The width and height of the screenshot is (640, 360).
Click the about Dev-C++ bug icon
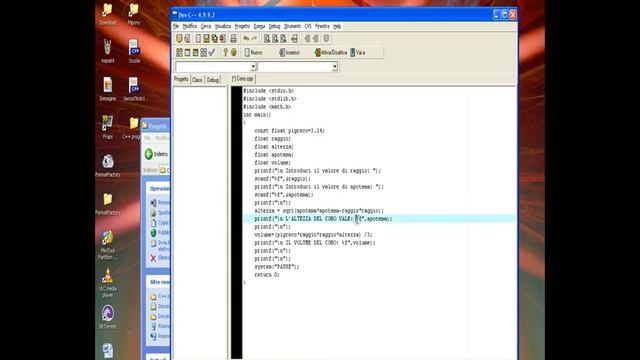click(x=234, y=53)
